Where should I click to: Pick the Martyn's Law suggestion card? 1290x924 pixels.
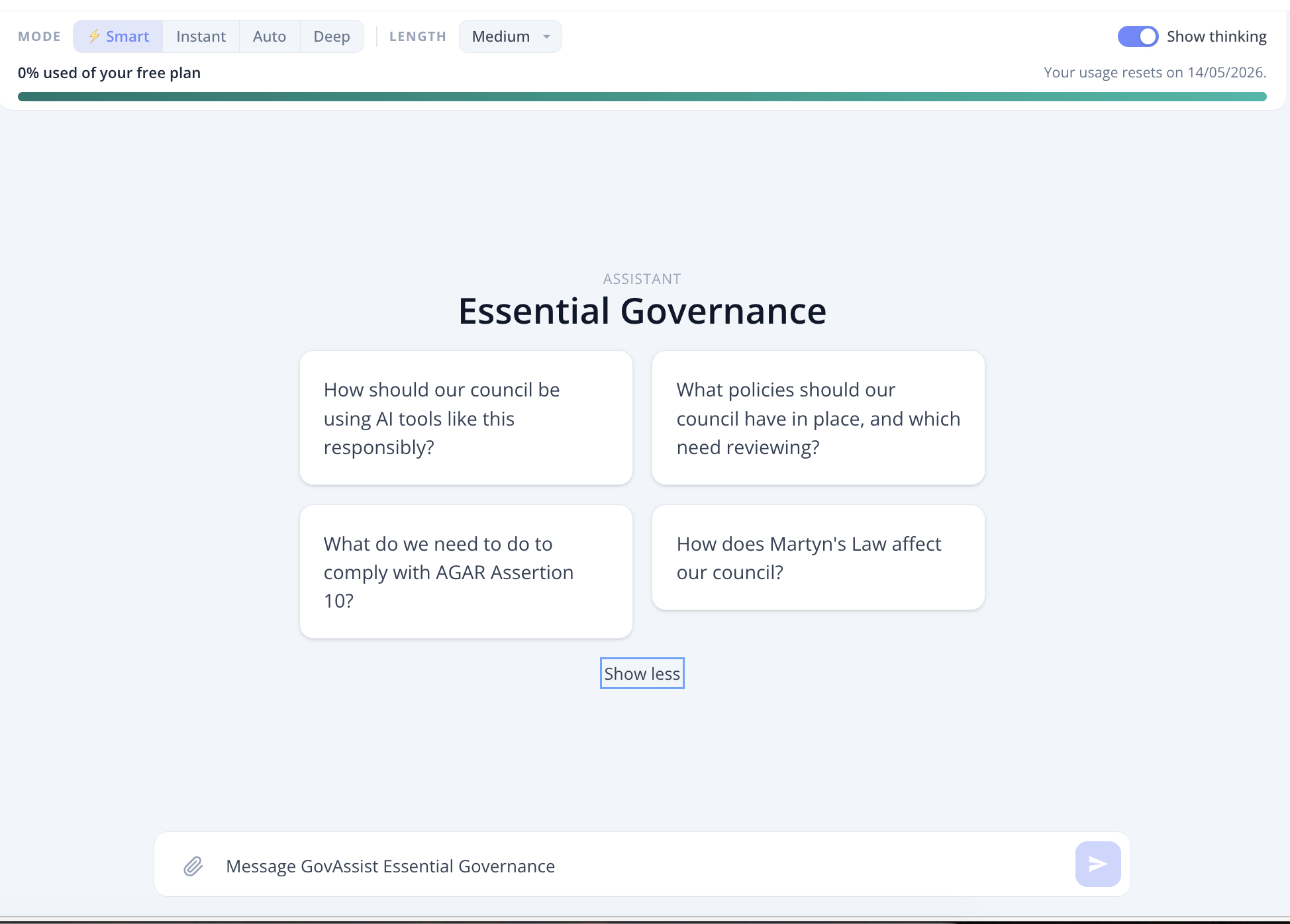[819, 557]
